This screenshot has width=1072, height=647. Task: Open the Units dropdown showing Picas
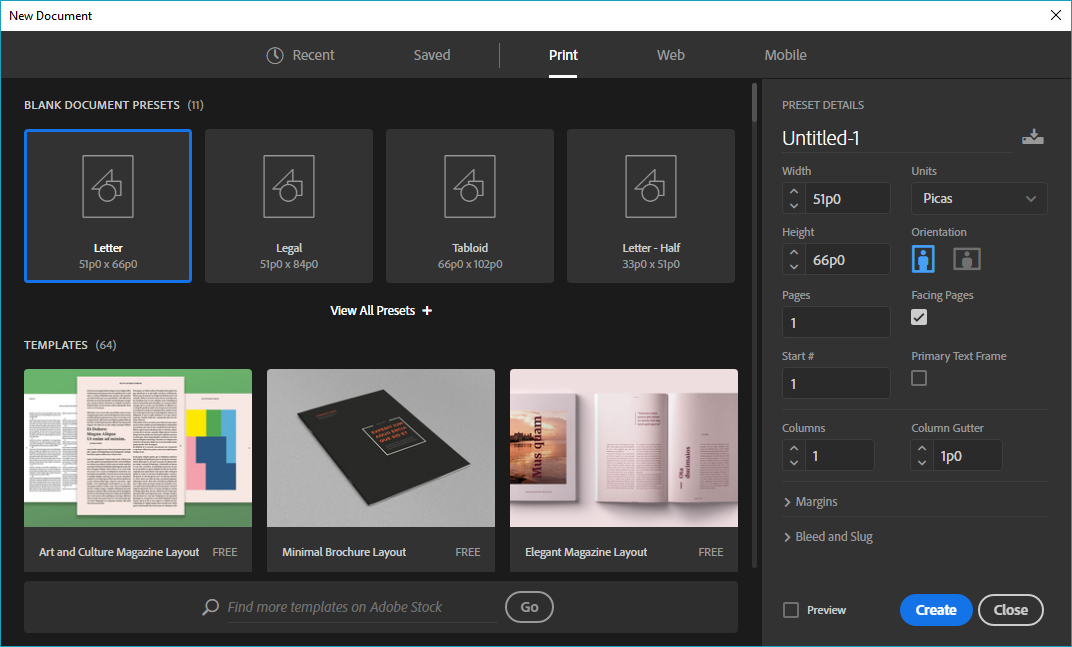pos(978,198)
